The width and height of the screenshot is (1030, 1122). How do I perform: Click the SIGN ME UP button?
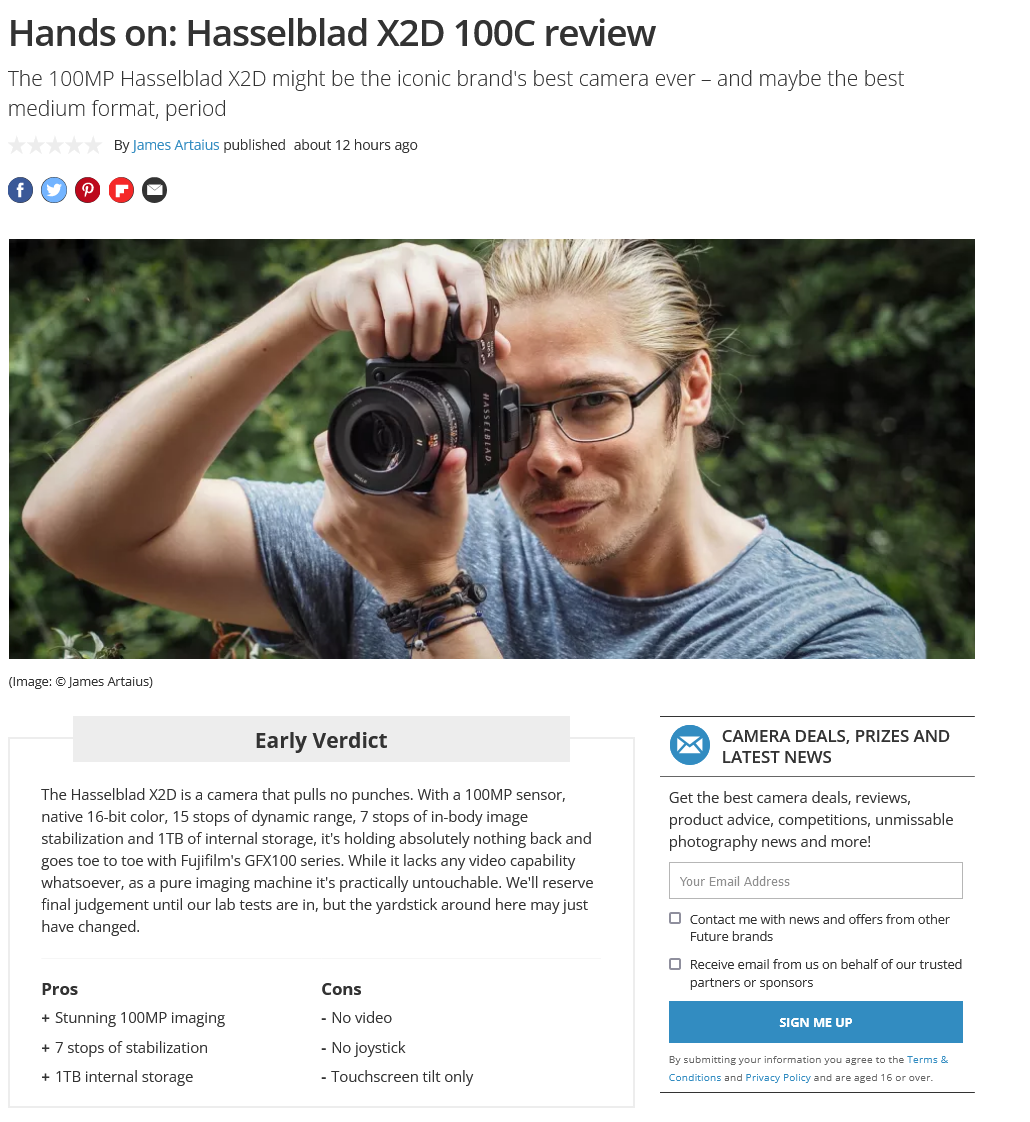pos(815,1023)
